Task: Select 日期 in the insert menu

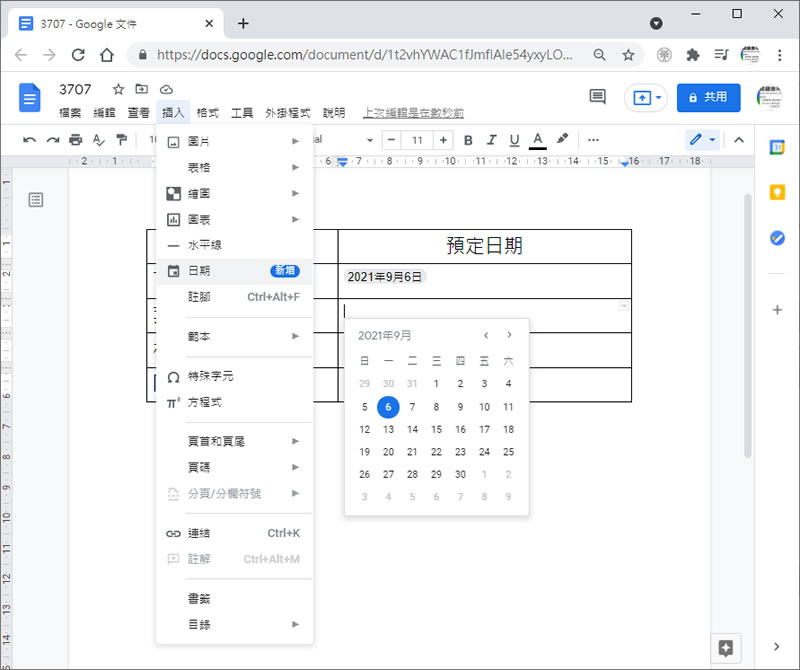Action: (x=199, y=270)
